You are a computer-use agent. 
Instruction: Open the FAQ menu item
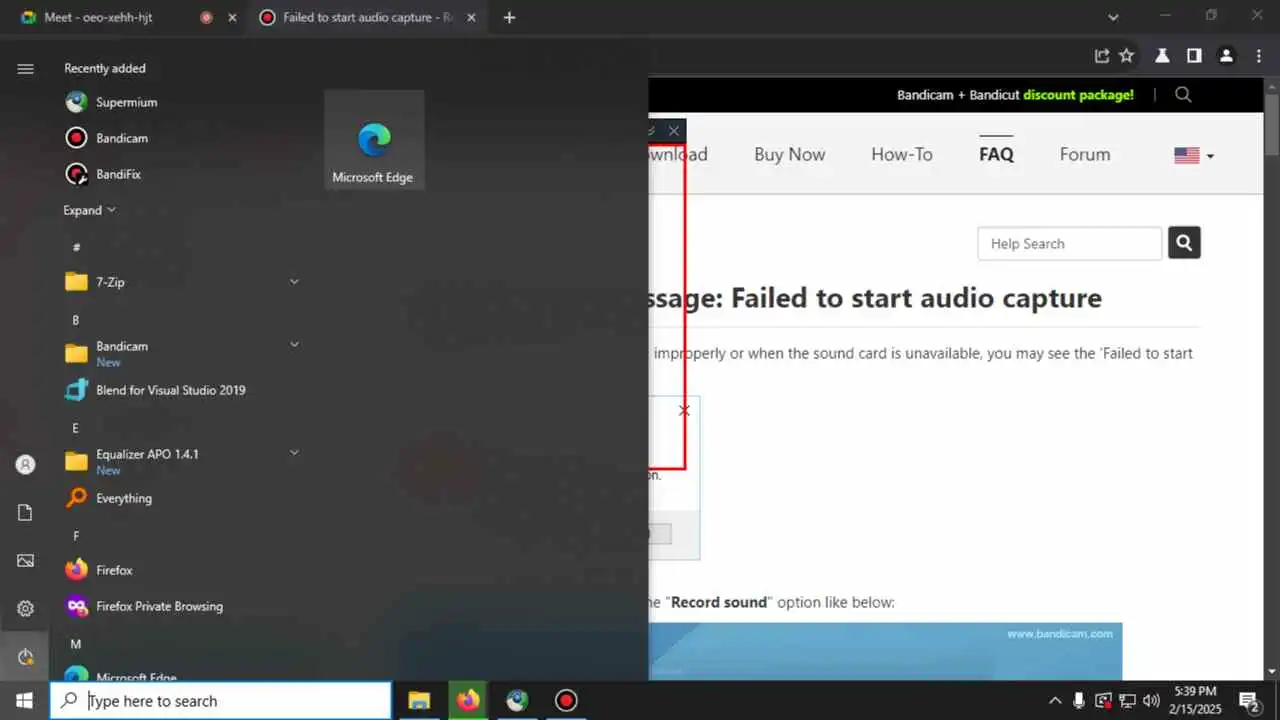point(996,154)
